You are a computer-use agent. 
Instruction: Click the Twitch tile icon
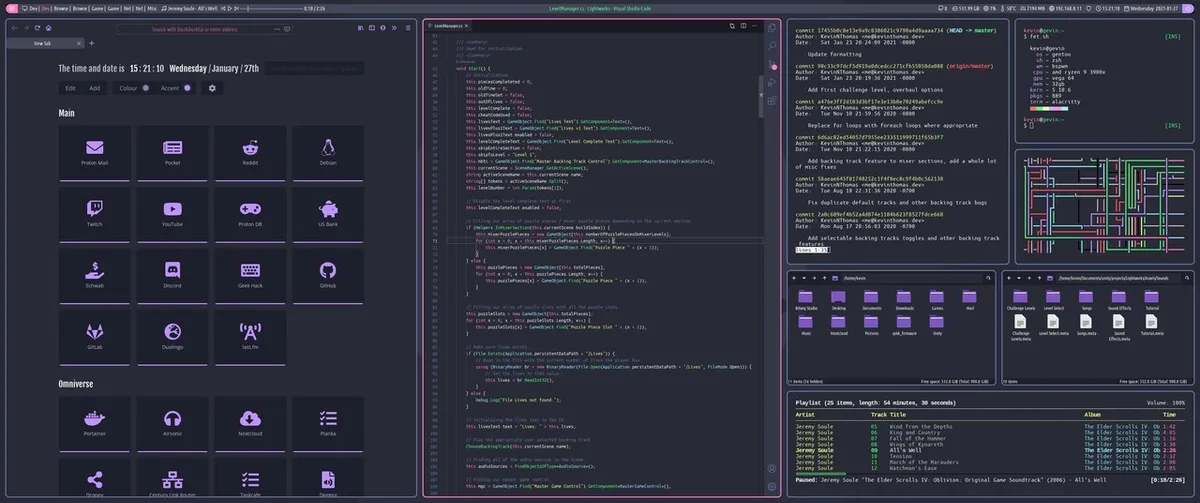coord(95,209)
